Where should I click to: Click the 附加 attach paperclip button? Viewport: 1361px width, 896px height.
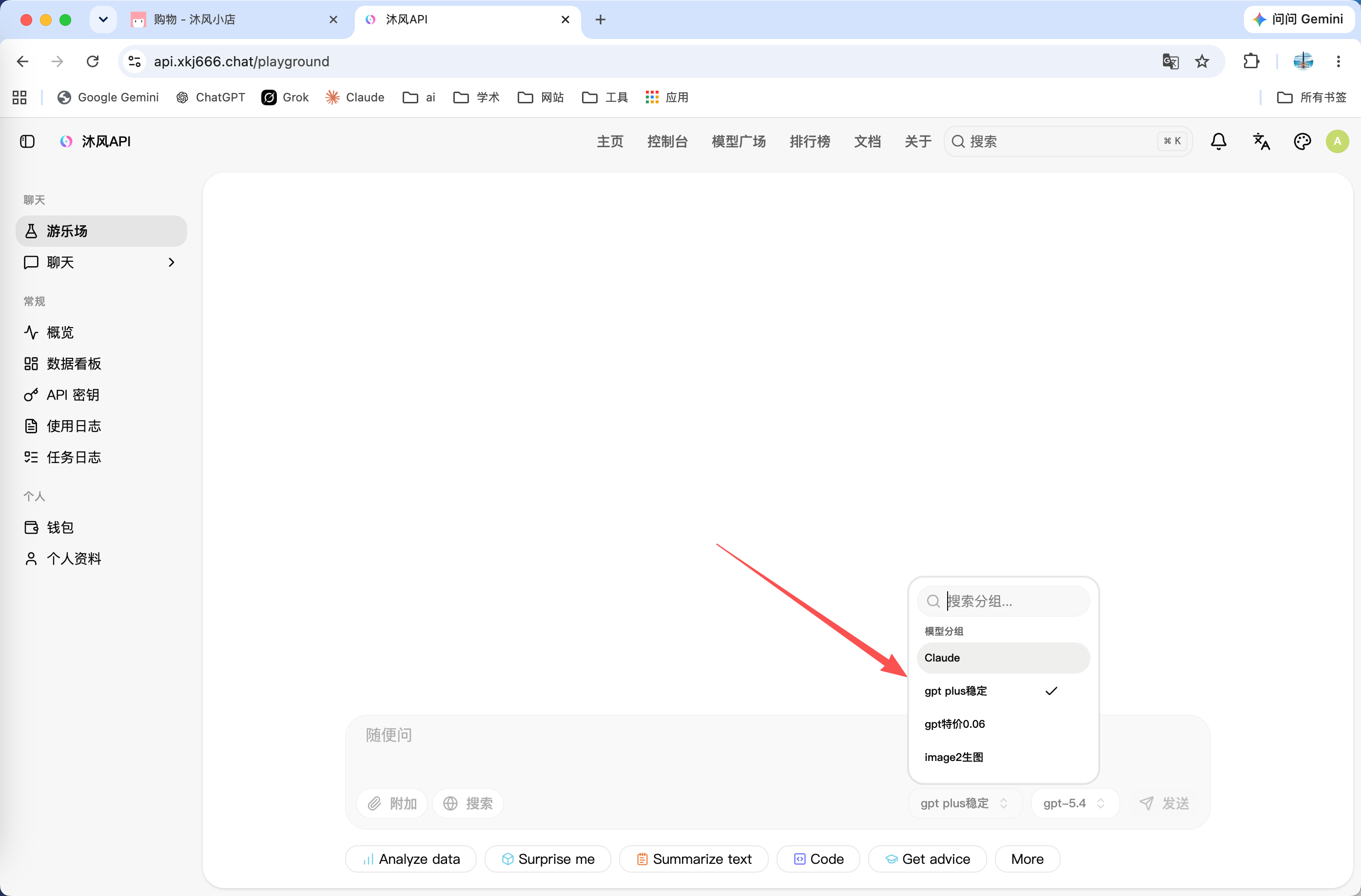pyautogui.click(x=392, y=803)
